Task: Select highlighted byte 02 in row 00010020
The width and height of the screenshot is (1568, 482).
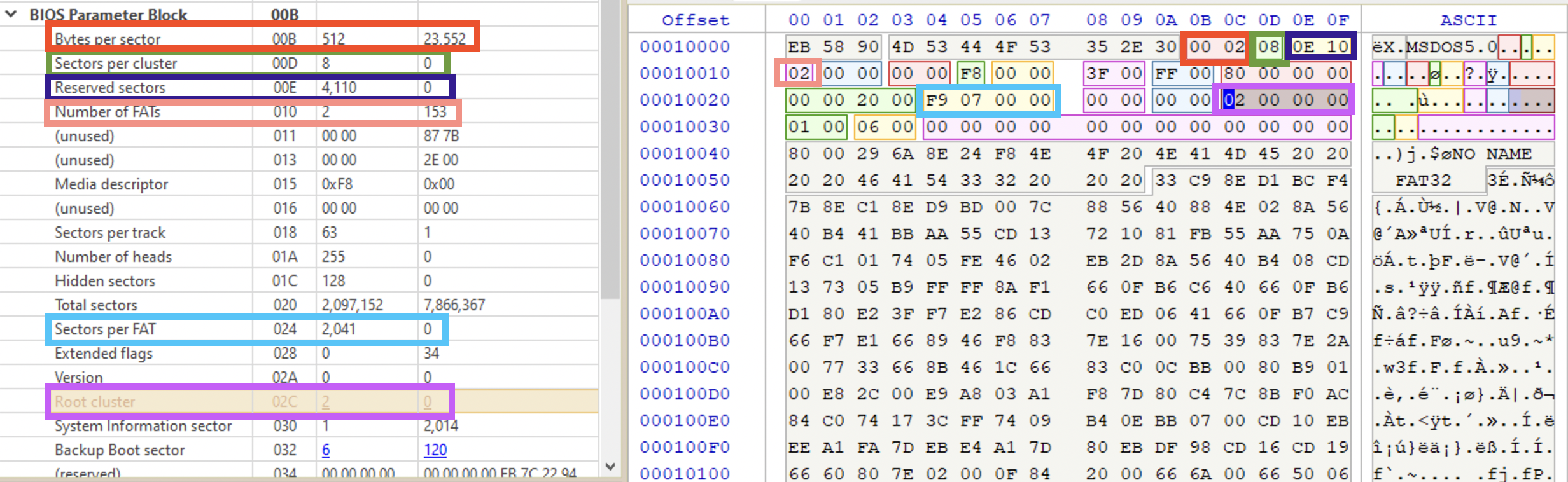Action: point(1234,100)
